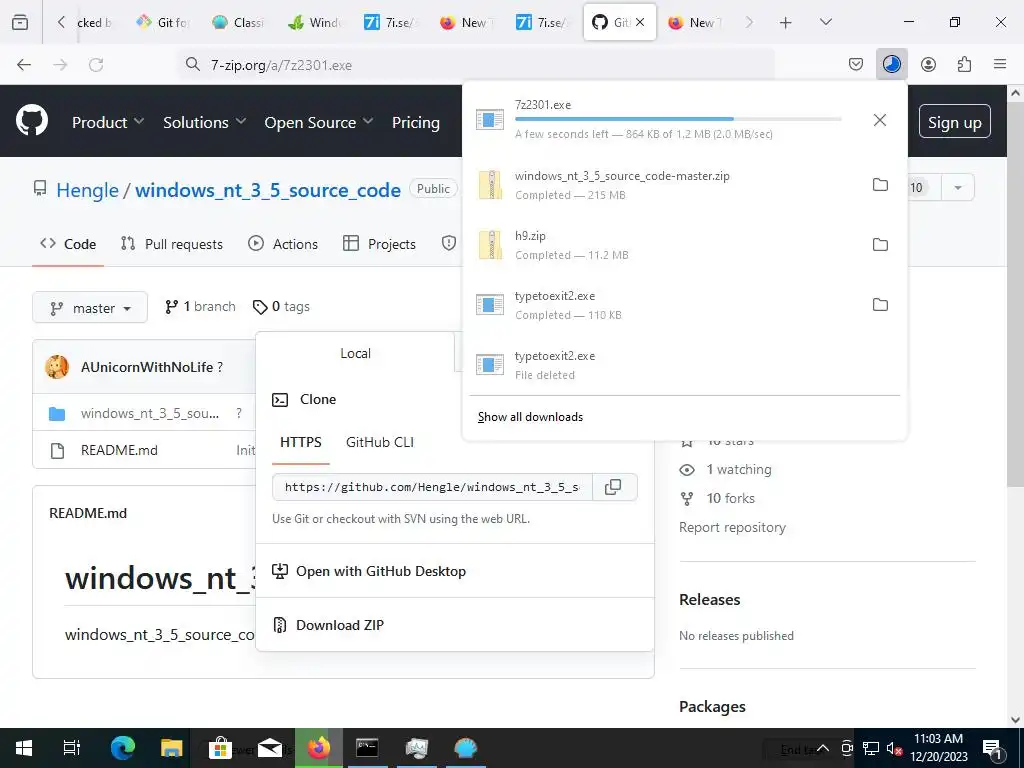Open the Pricing link

coord(415,122)
